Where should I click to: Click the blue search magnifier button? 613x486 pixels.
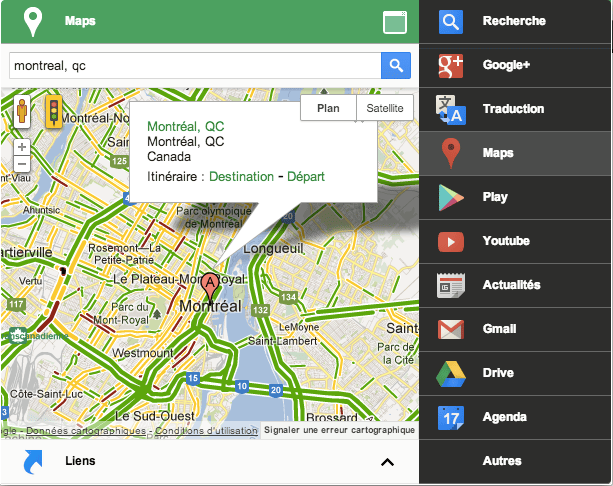click(x=396, y=66)
